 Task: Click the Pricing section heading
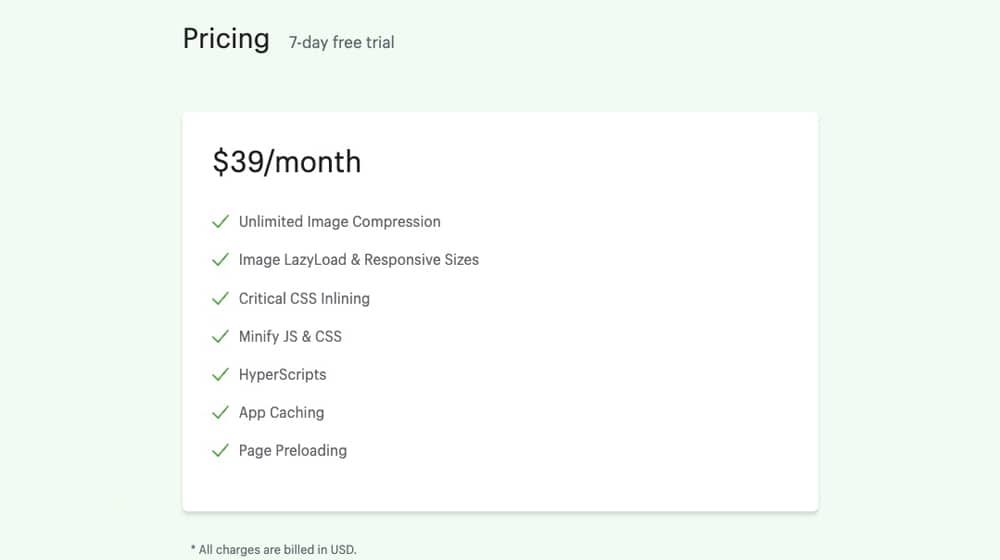click(226, 39)
